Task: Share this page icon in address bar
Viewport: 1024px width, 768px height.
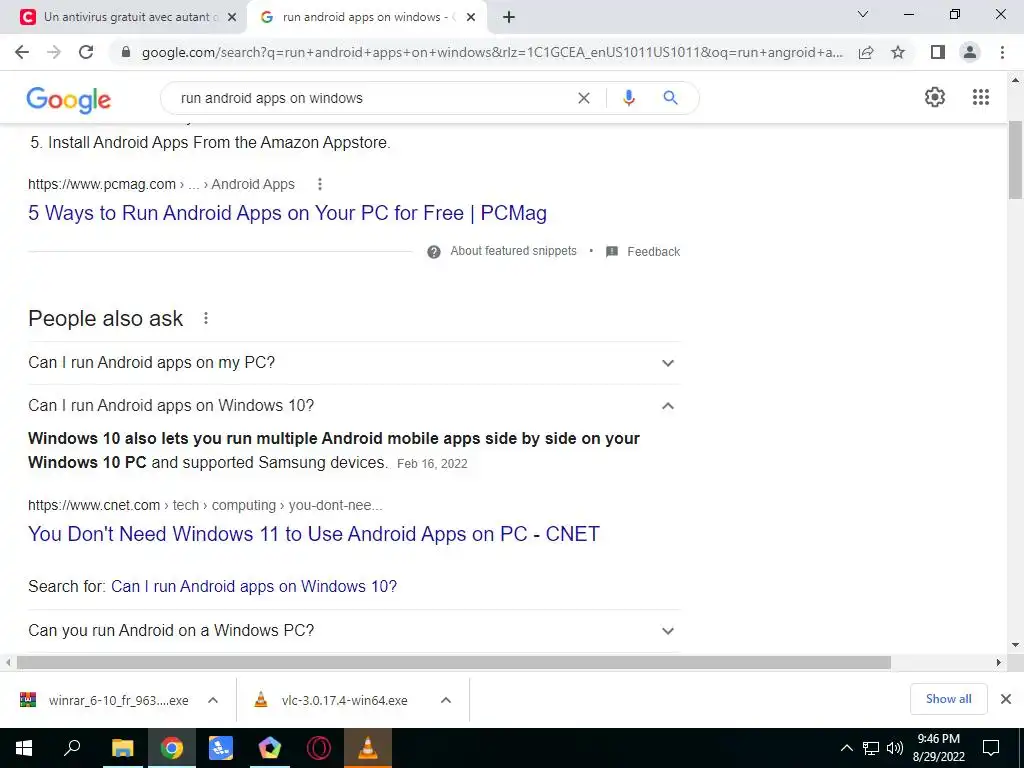Action: point(866,52)
